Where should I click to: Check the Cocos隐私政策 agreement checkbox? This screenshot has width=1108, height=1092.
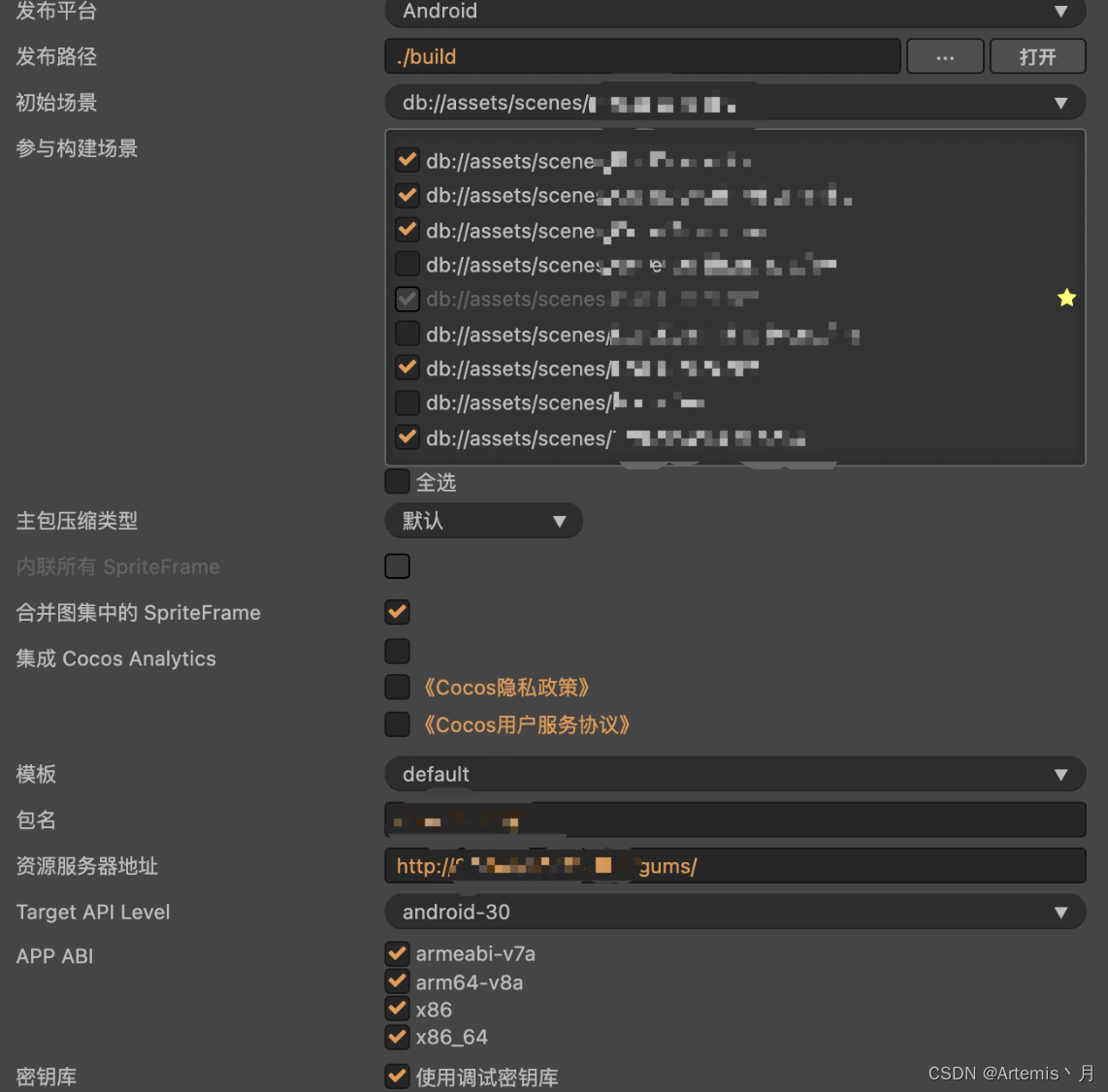(x=397, y=687)
